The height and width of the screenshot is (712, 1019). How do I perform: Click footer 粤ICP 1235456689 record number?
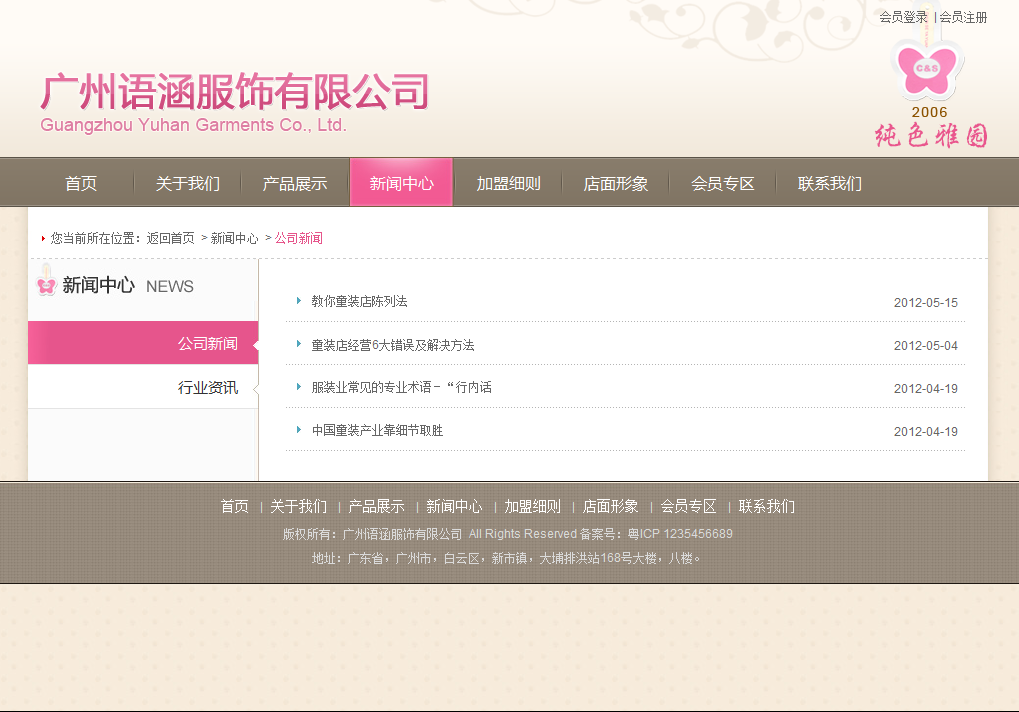(x=680, y=534)
